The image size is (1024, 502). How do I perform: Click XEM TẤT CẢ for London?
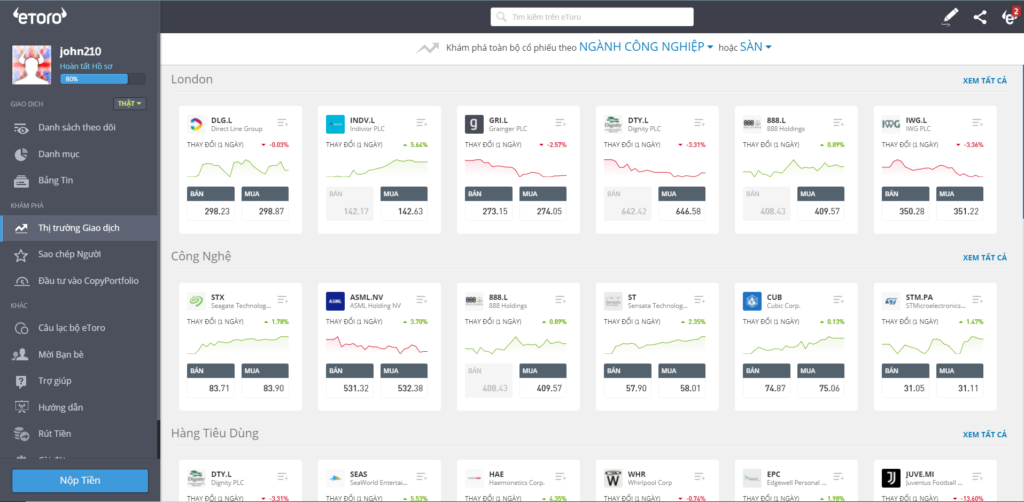985,80
